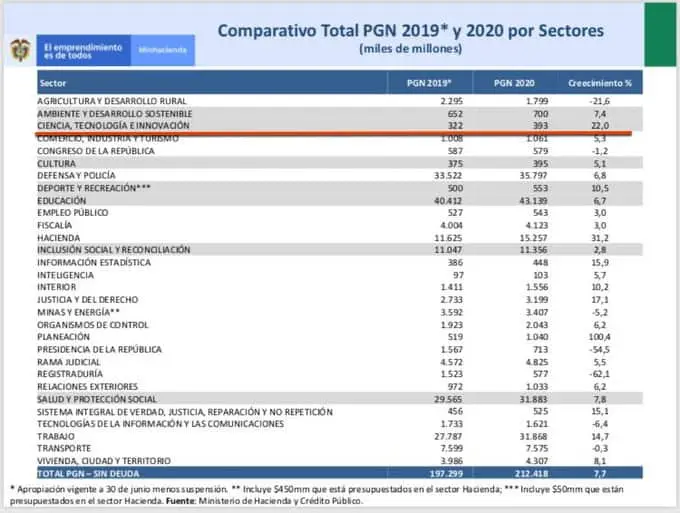Select the 'ORGANISMOS DE CONTROL' row label
Viewport: 680px width, 513px height.
pos(93,325)
